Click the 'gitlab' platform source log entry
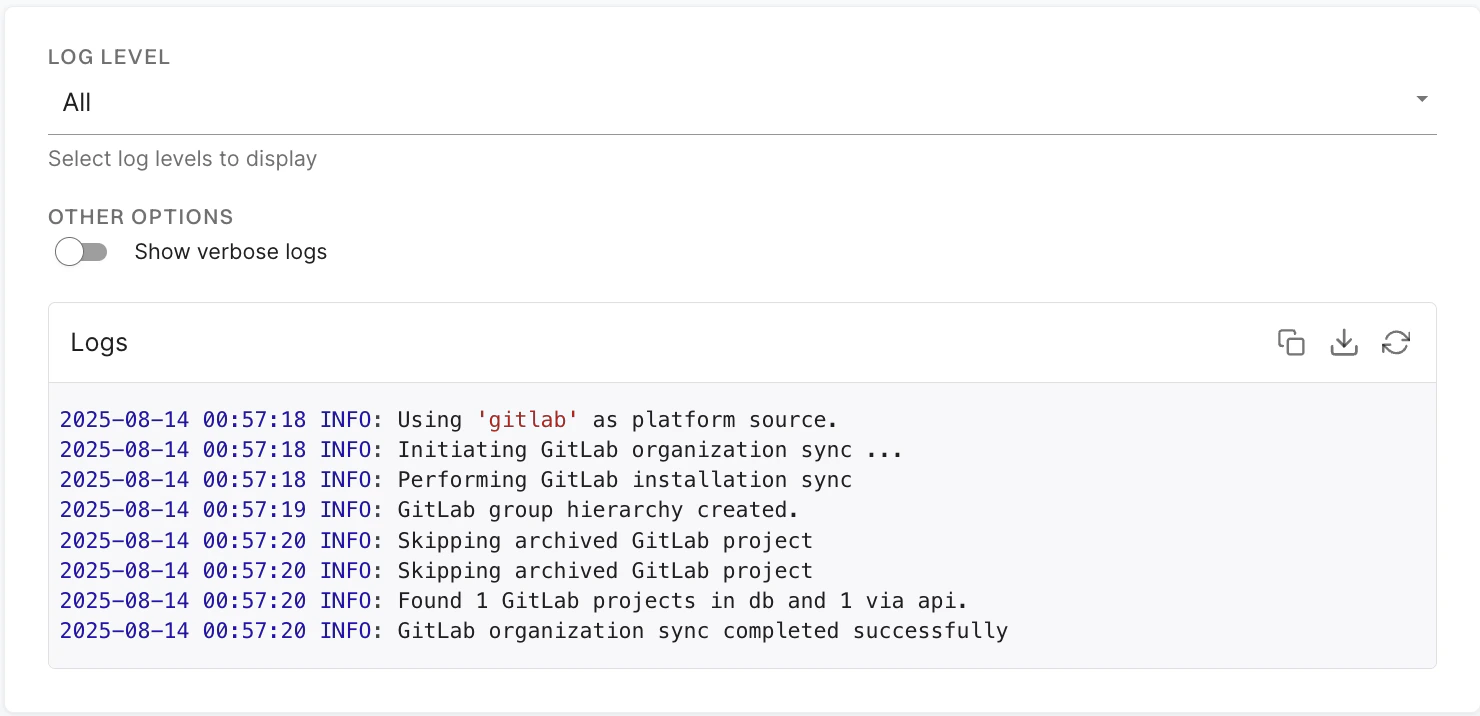 point(450,419)
